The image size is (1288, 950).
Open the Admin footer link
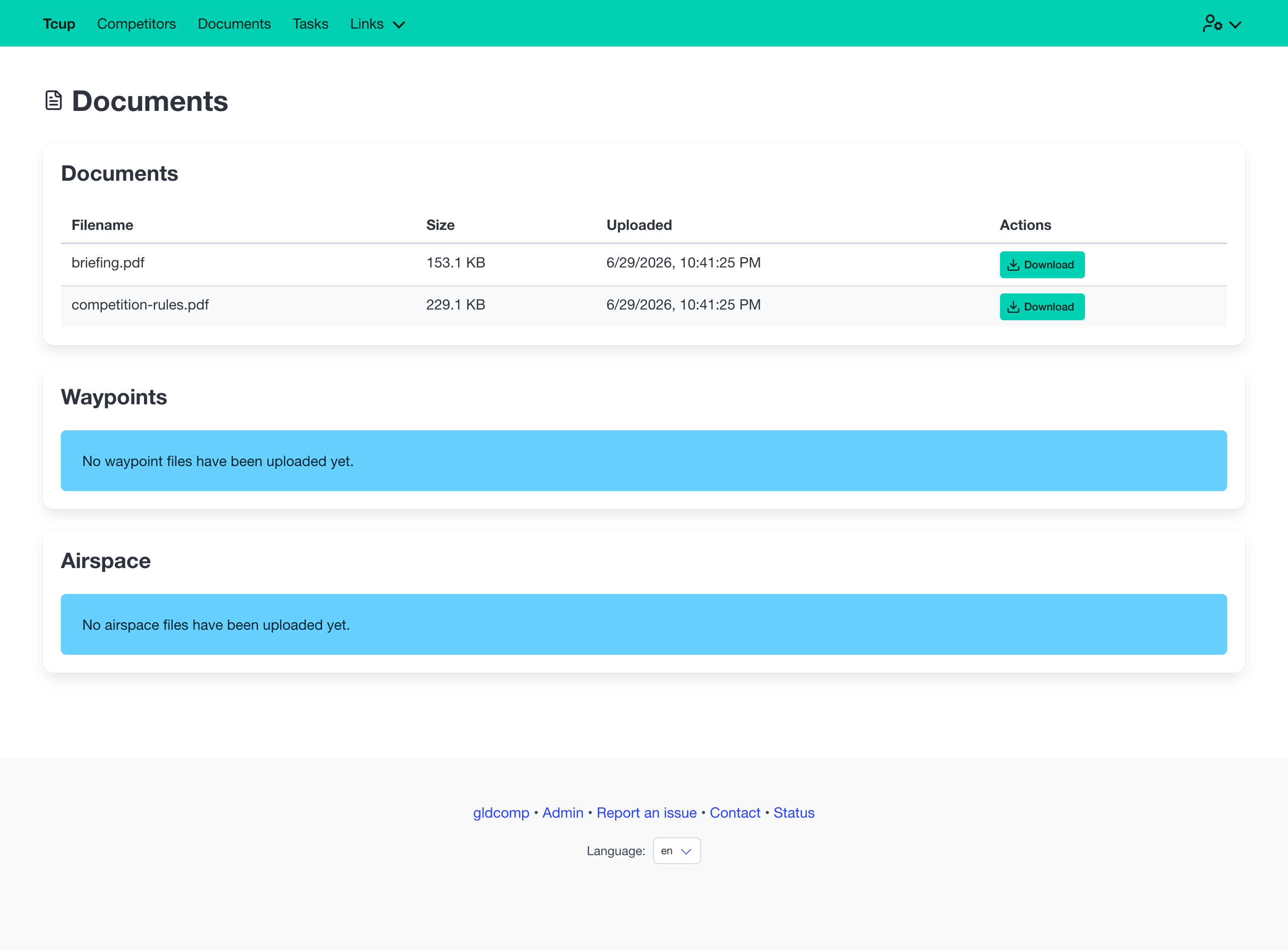click(563, 813)
